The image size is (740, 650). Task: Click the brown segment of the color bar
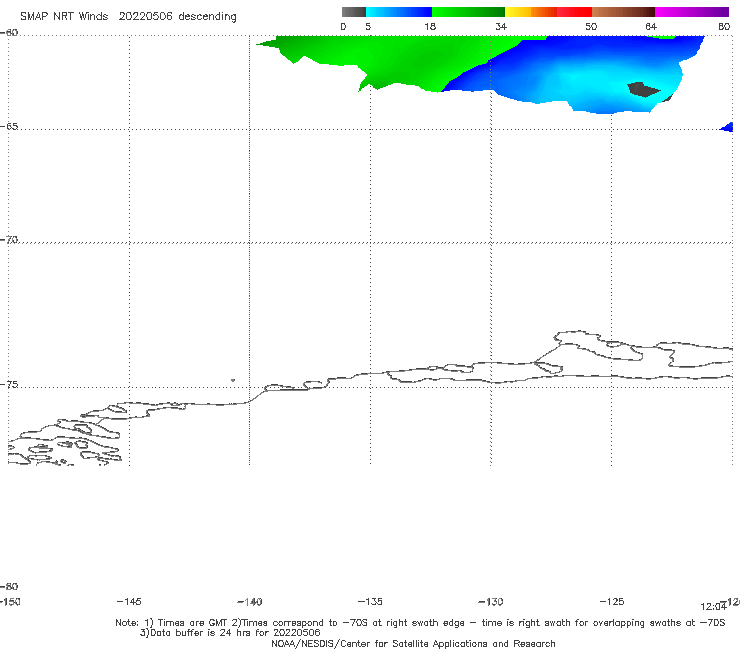(x=623, y=12)
